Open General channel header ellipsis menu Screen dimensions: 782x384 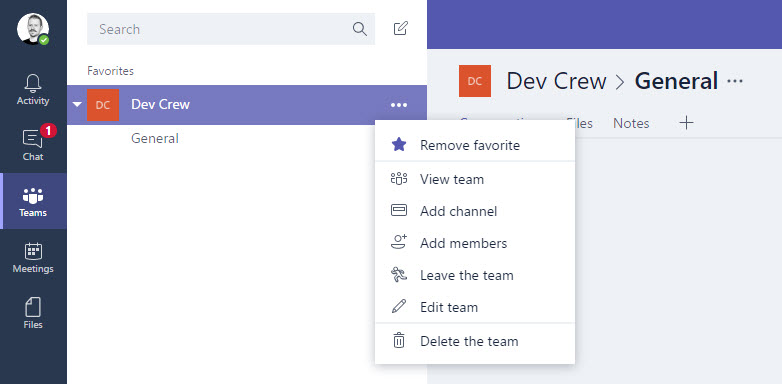click(735, 81)
